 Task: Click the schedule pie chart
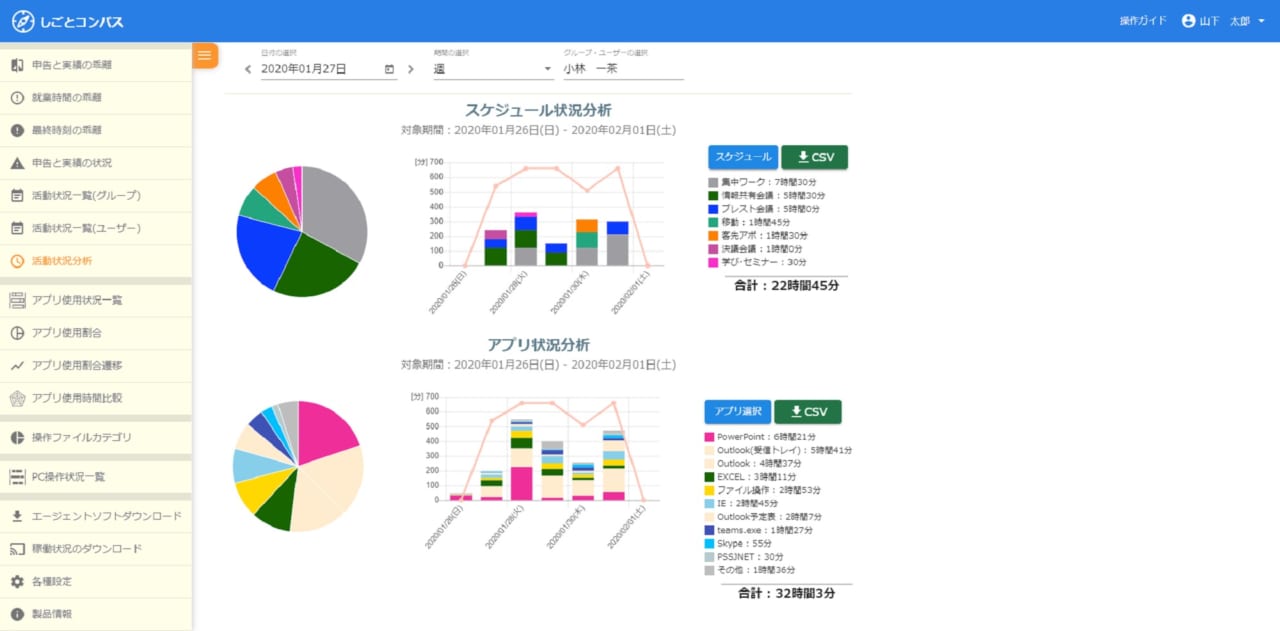302,232
